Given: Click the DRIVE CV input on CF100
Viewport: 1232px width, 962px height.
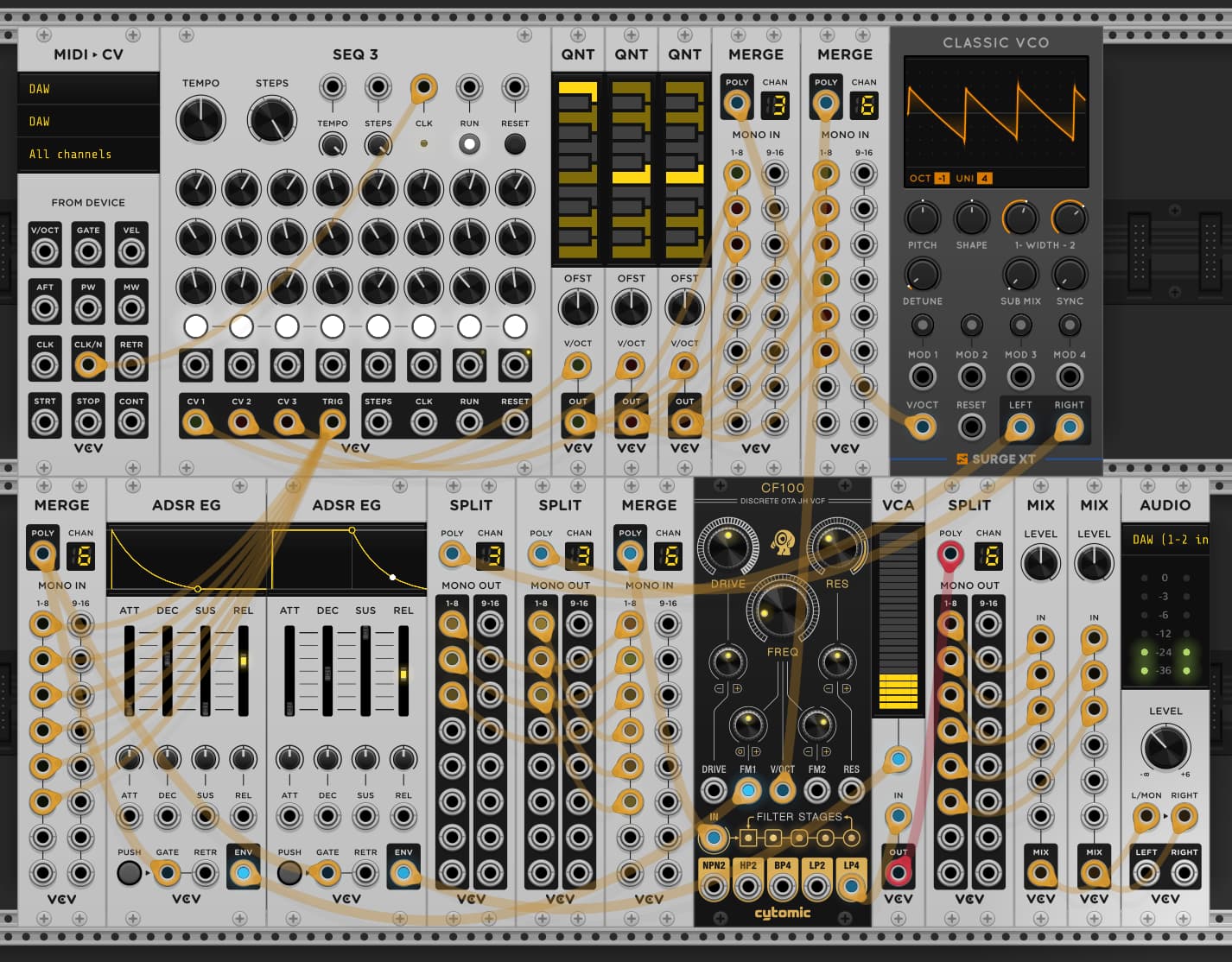Looking at the screenshot, I should [x=714, y=789].
